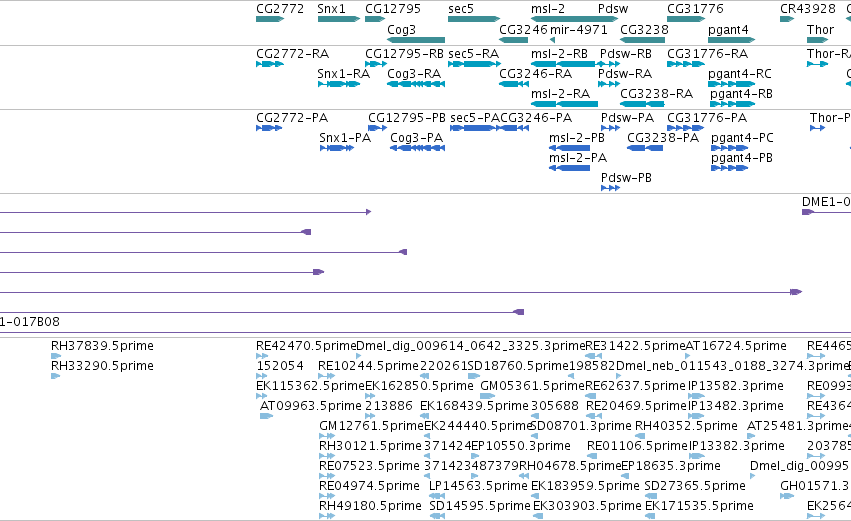This screenshot has height=521, width=851.
Task: Click EST LP14563.5prime
Action: (x=478, y=486)
